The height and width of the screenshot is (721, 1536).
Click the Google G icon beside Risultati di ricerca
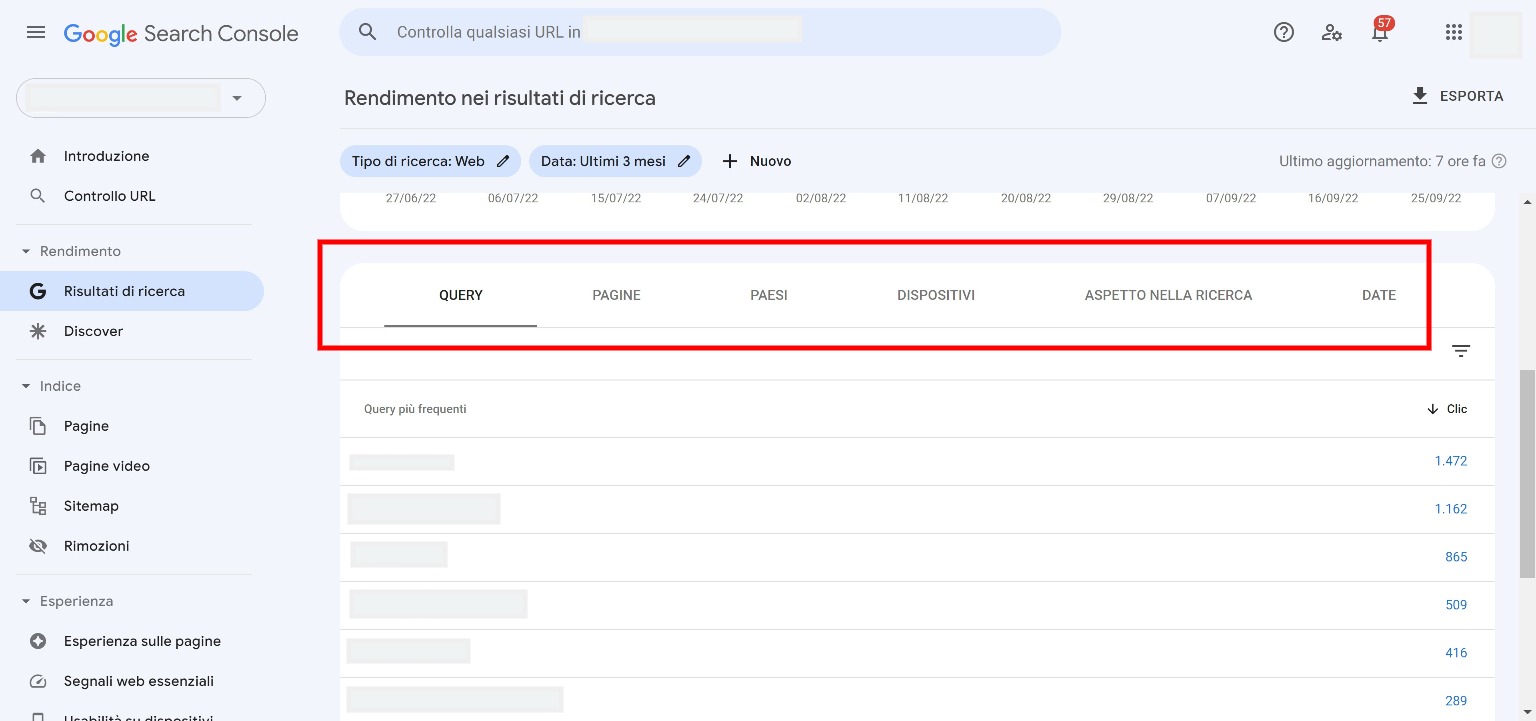click(x=38, y=291)
